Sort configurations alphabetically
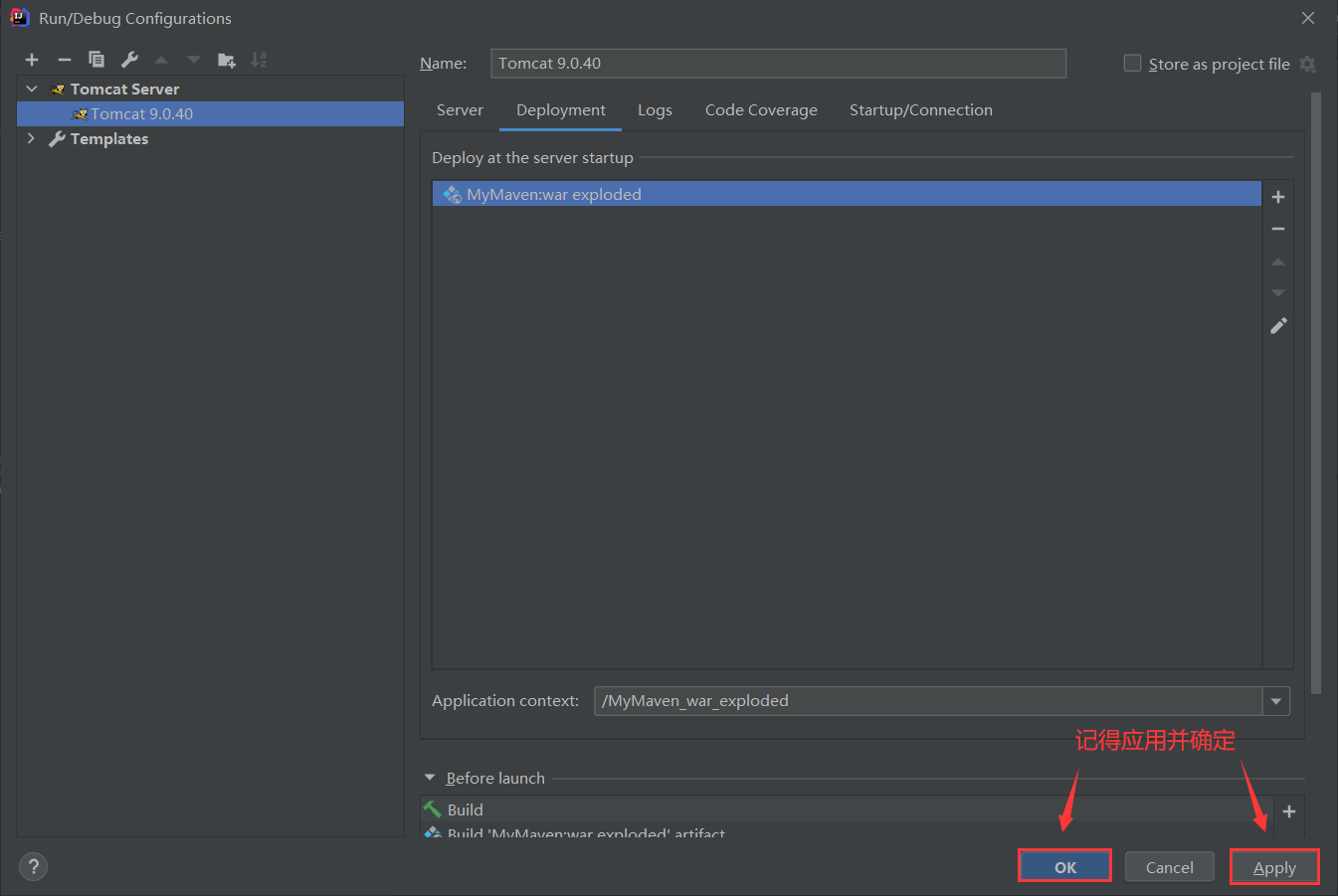The image size is (1338, 896). 259,60
